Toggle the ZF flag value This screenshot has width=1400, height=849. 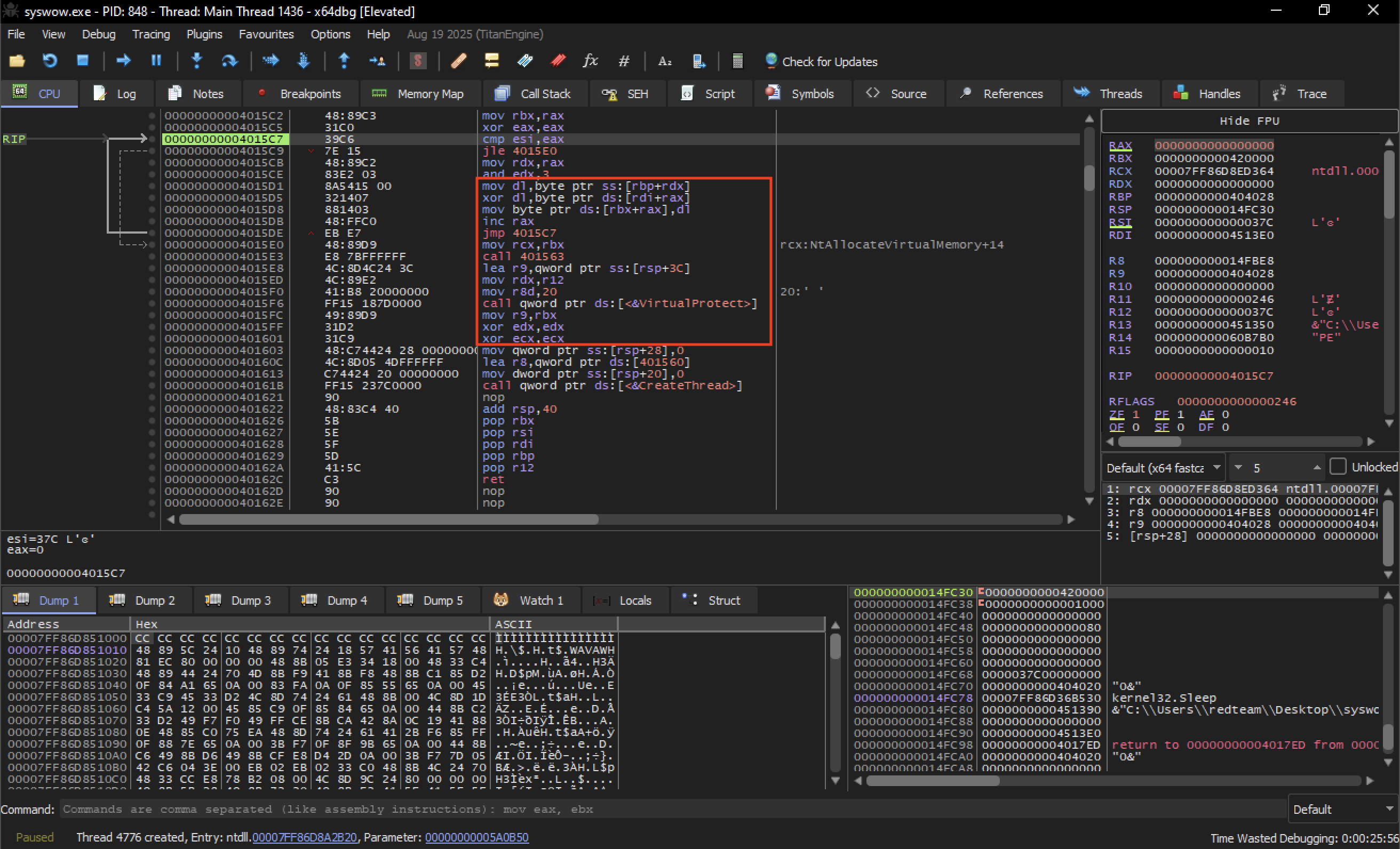(1135, 414)
